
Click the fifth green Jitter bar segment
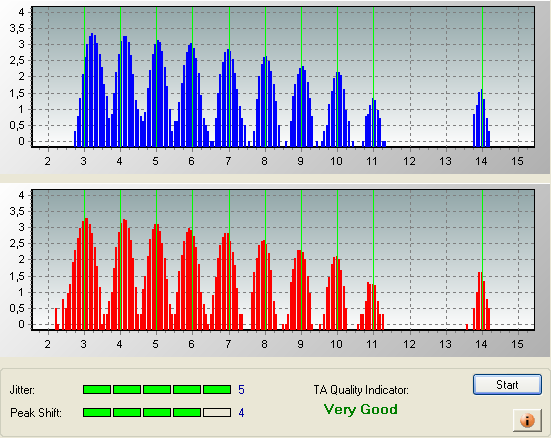217,389
